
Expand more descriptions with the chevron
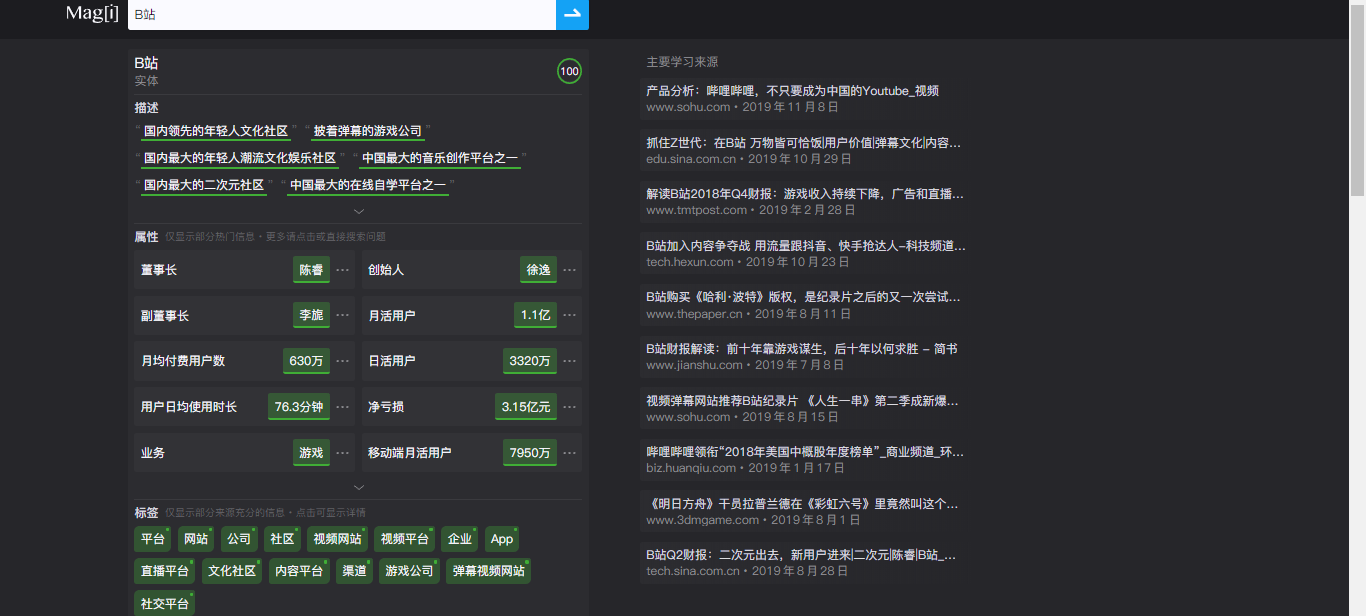point(359,211)
